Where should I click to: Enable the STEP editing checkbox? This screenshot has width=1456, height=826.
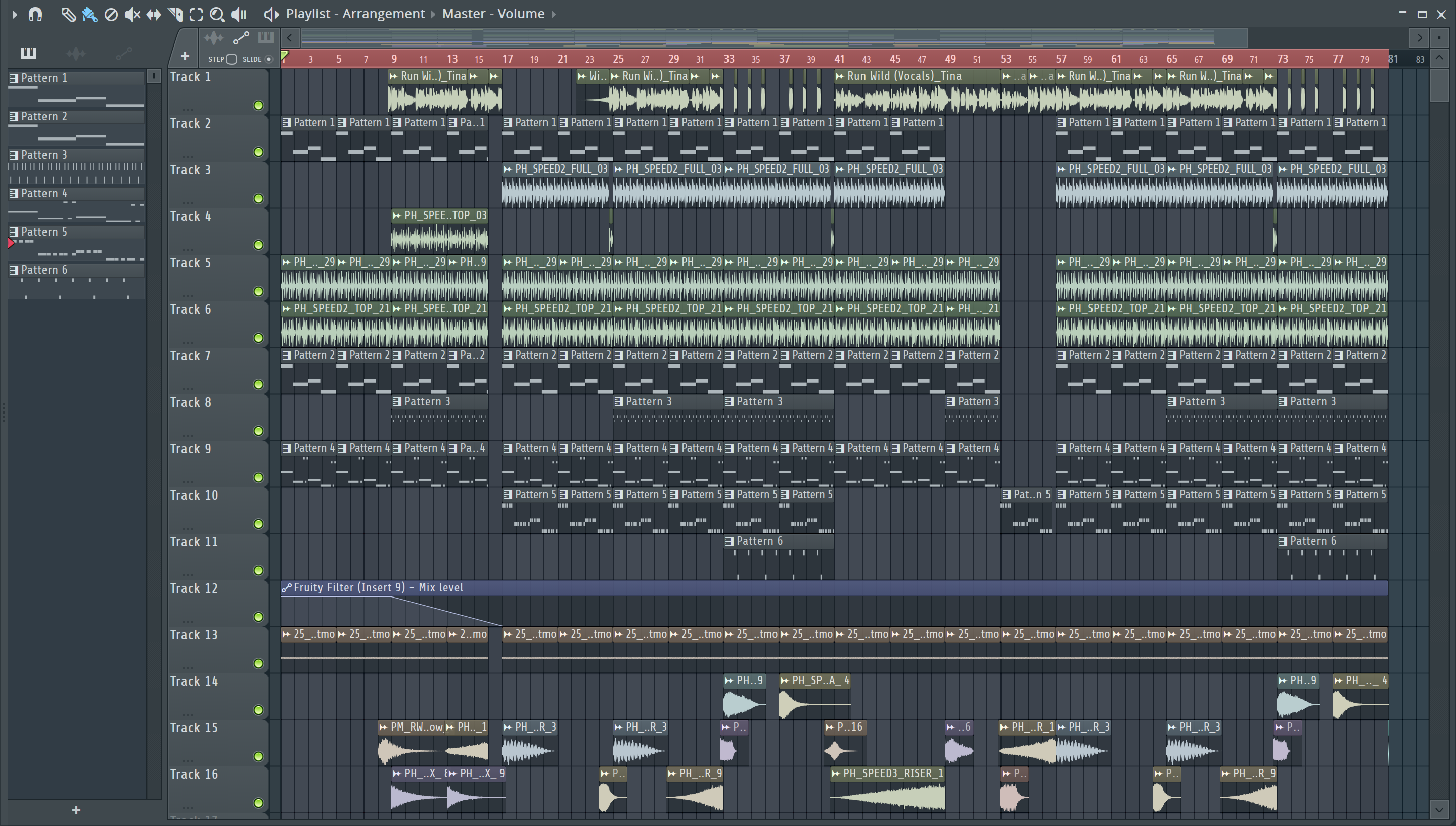click(x=232, y=59)
